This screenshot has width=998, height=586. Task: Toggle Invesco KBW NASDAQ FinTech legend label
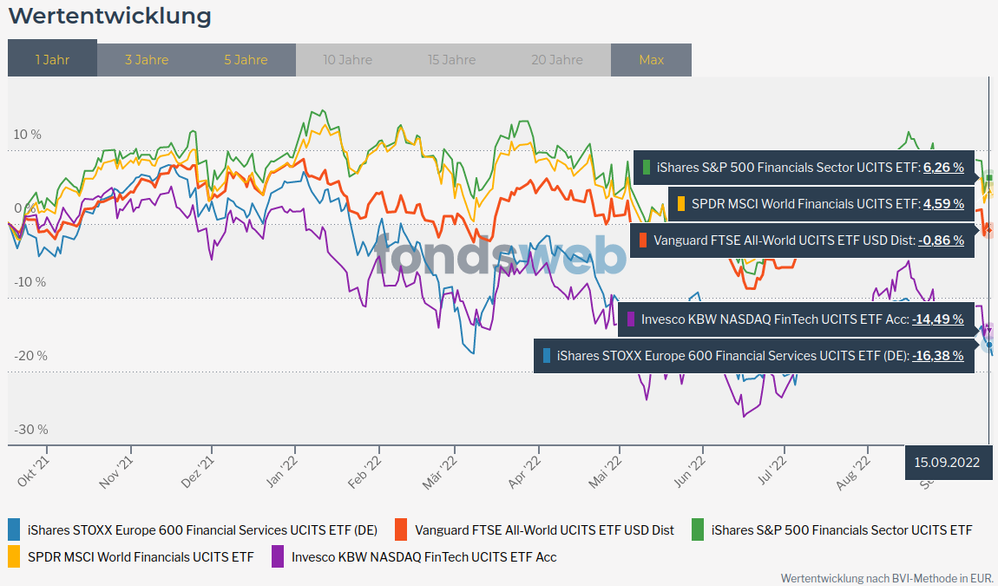(422, 556)
